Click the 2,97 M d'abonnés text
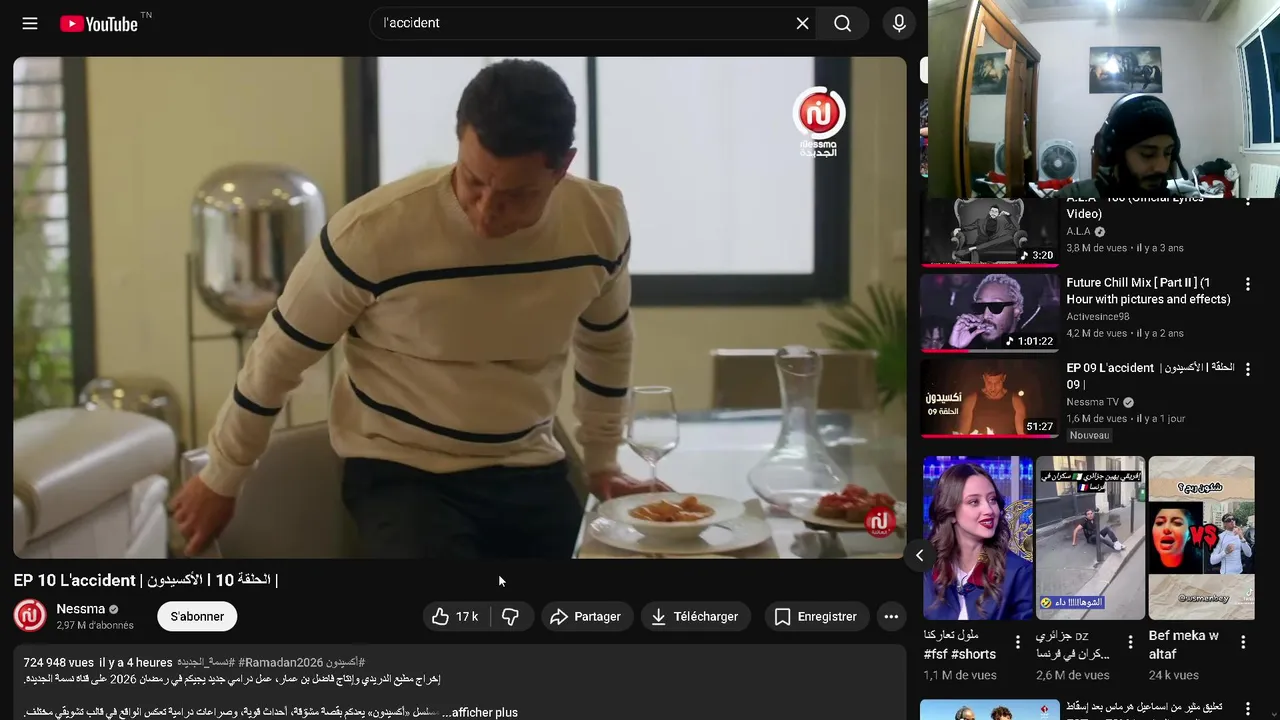Image resolution: width=1280 pixels, height=720 pixels. pos(95,625)
